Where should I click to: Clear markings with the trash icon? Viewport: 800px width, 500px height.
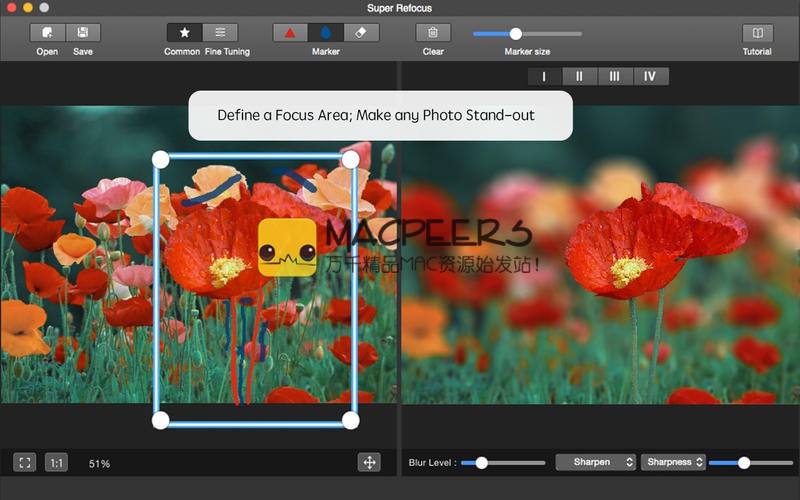tap(433, 33)
